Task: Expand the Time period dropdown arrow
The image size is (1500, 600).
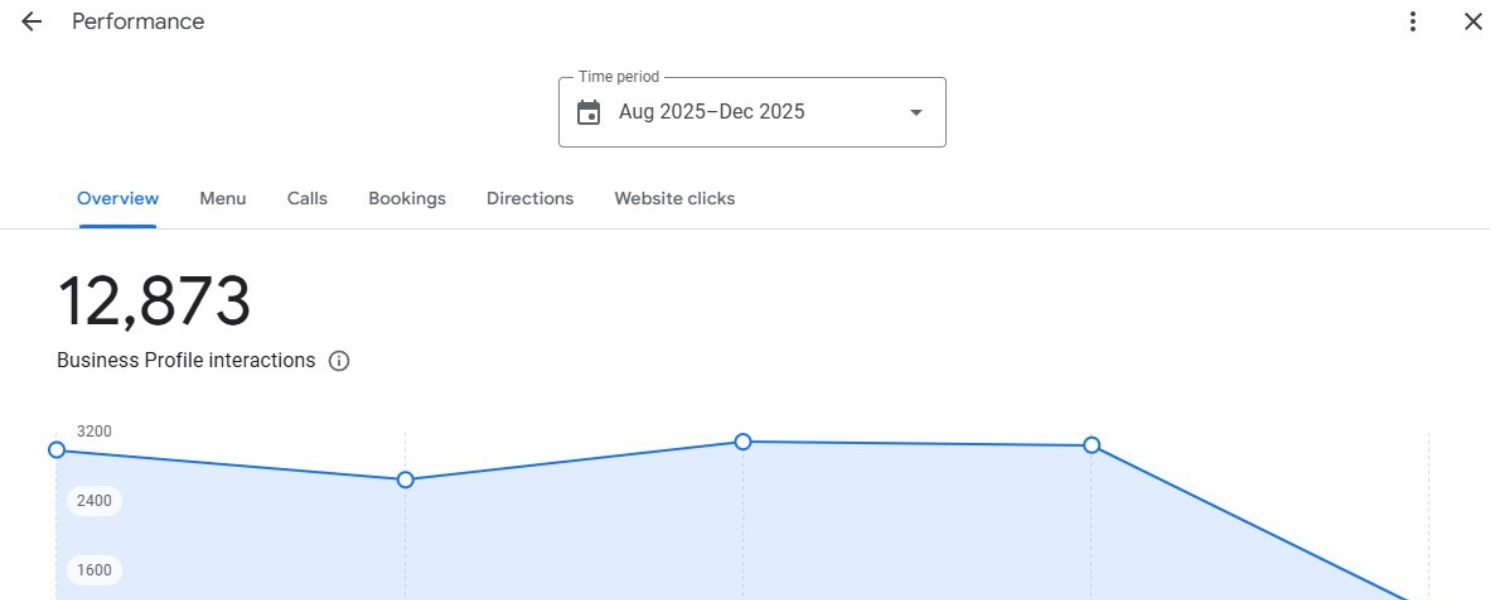Action: coord(915,112)
